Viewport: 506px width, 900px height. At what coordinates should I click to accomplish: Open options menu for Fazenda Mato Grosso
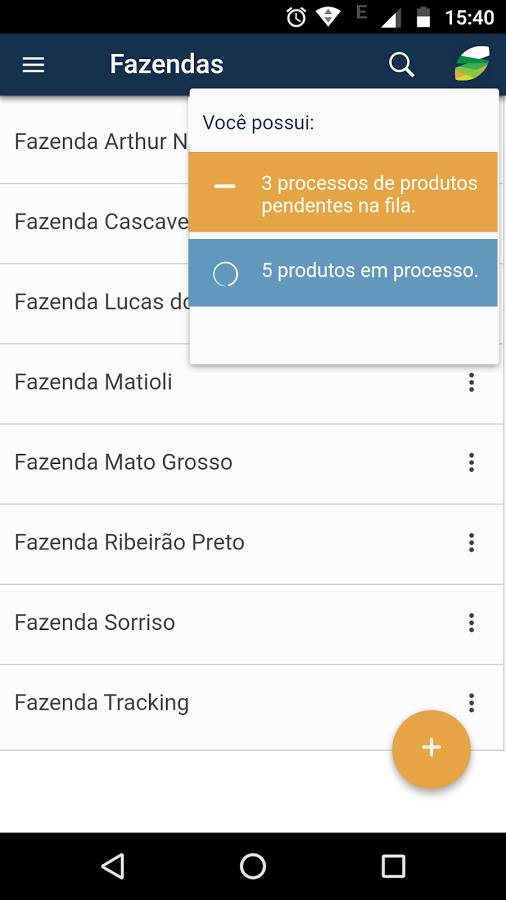coord(472,462)
